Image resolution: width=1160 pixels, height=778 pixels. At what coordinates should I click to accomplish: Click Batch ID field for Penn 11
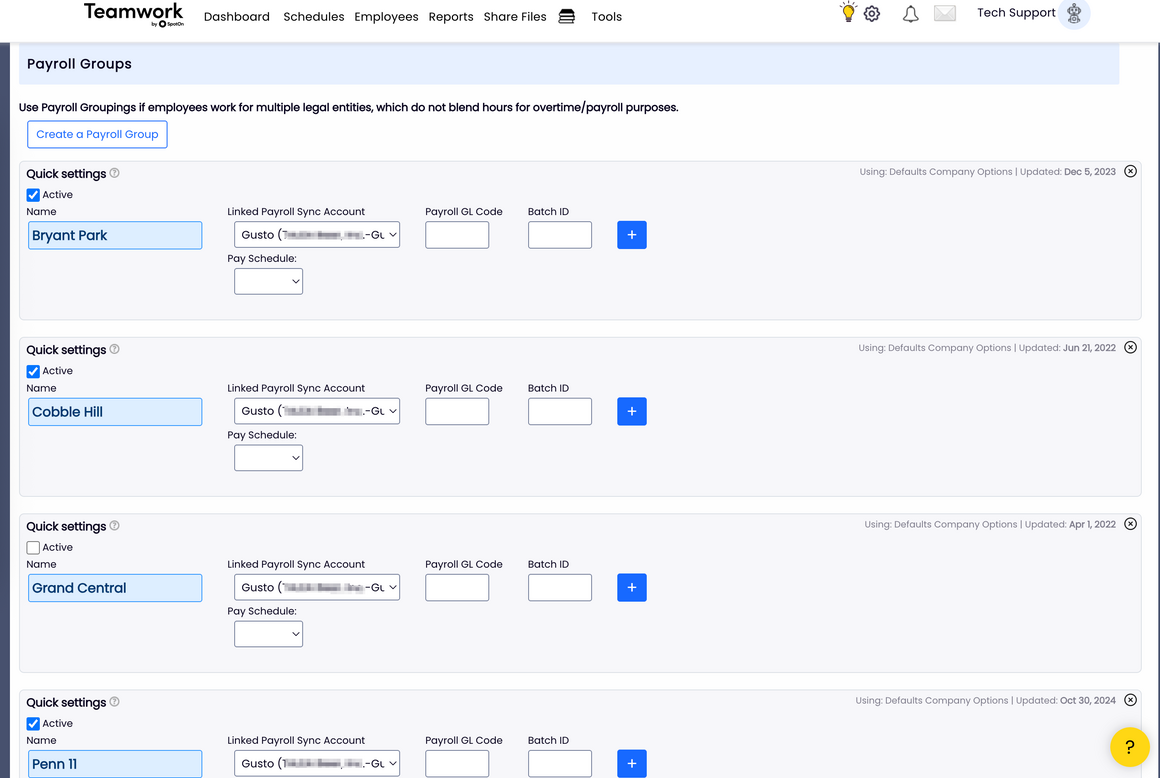[560, 763]
